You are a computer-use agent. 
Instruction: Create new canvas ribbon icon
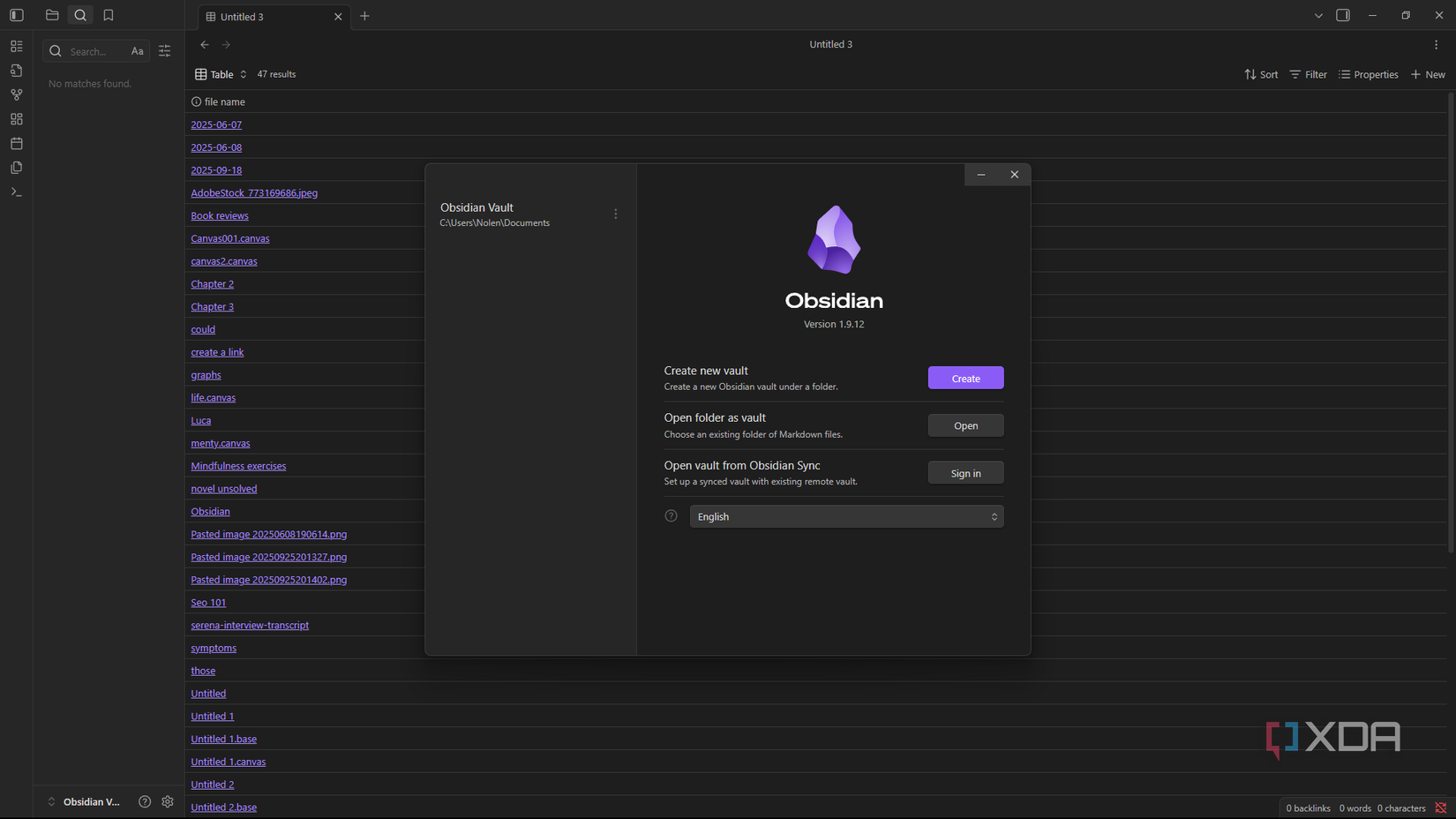tap(17, 119)
